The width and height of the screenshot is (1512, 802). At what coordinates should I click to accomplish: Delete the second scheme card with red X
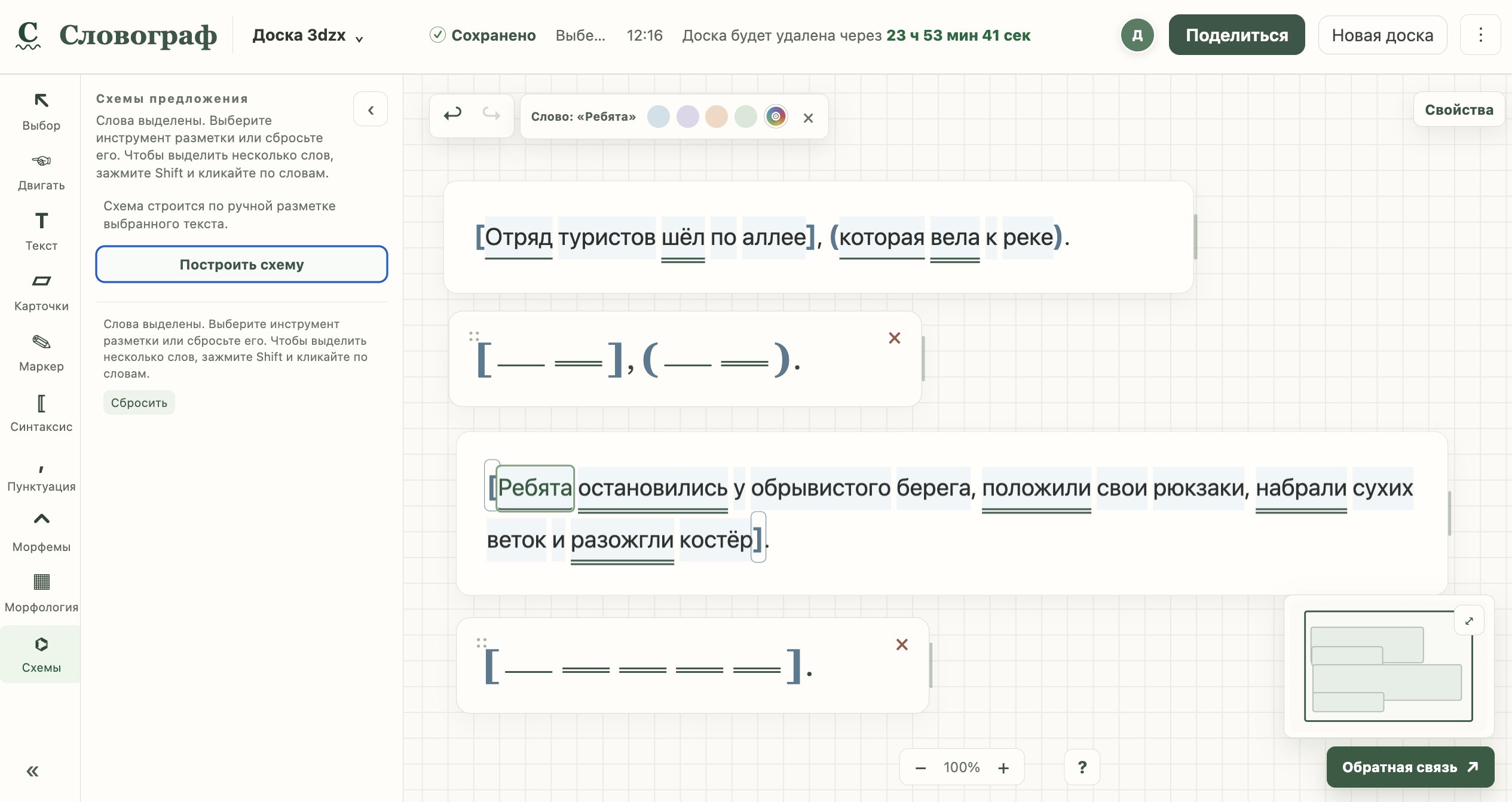pos(902,645)
